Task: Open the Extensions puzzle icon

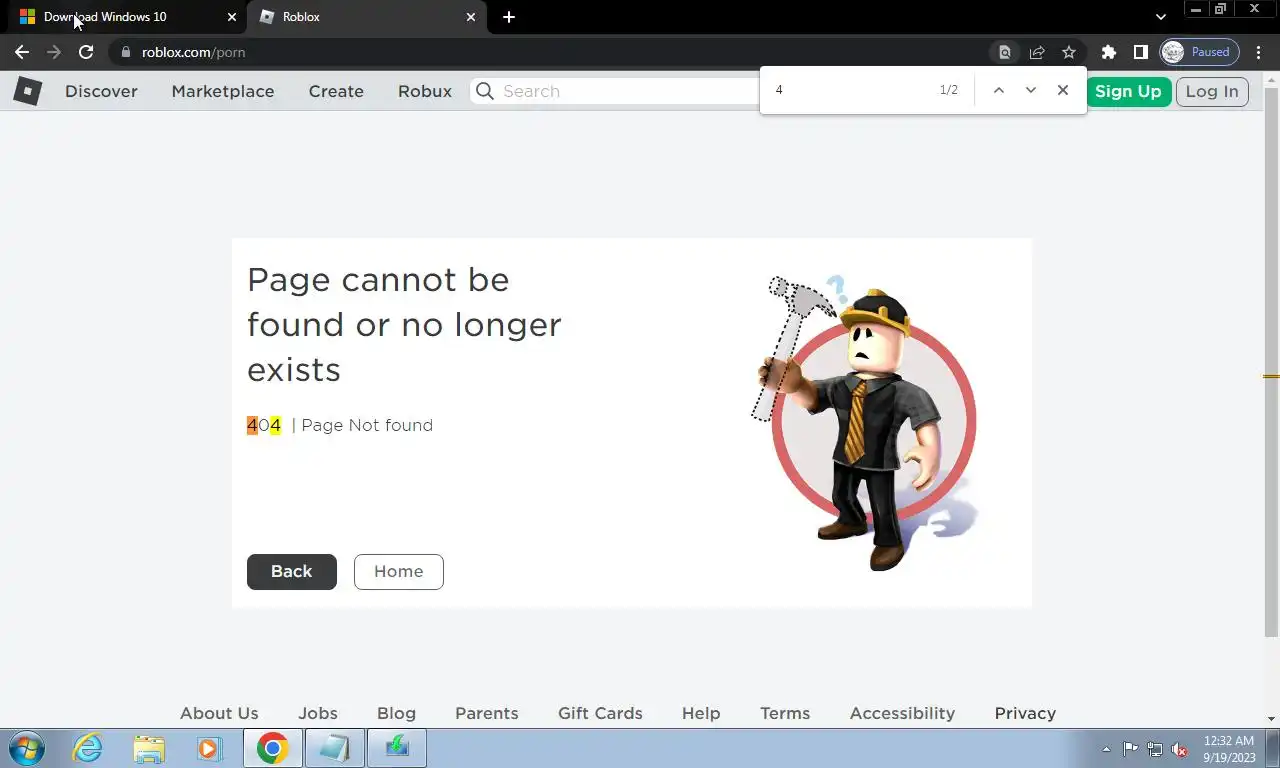Action: coord(1108,52)
